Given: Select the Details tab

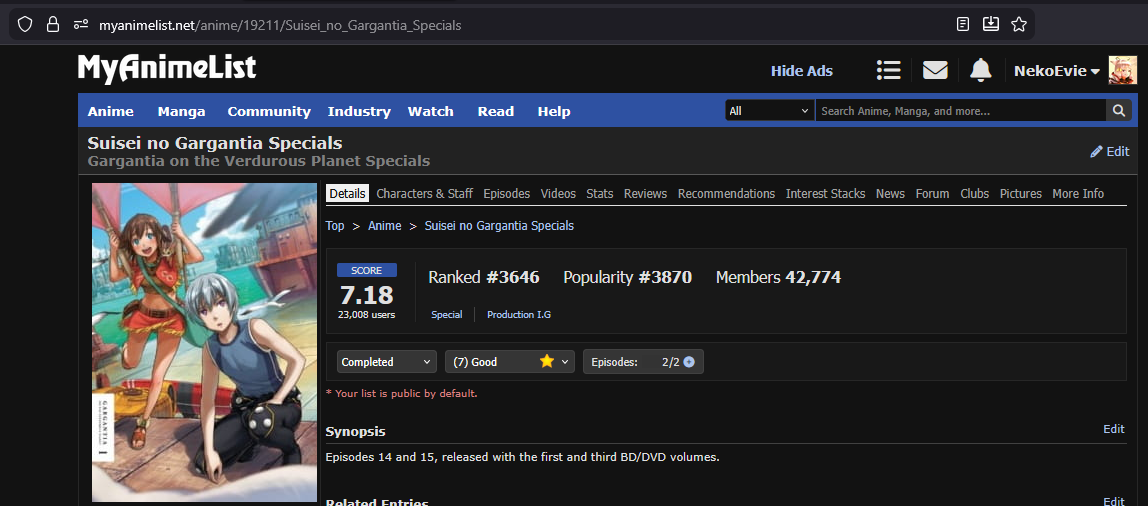Looking at the screenshot, I should (347, 193).
